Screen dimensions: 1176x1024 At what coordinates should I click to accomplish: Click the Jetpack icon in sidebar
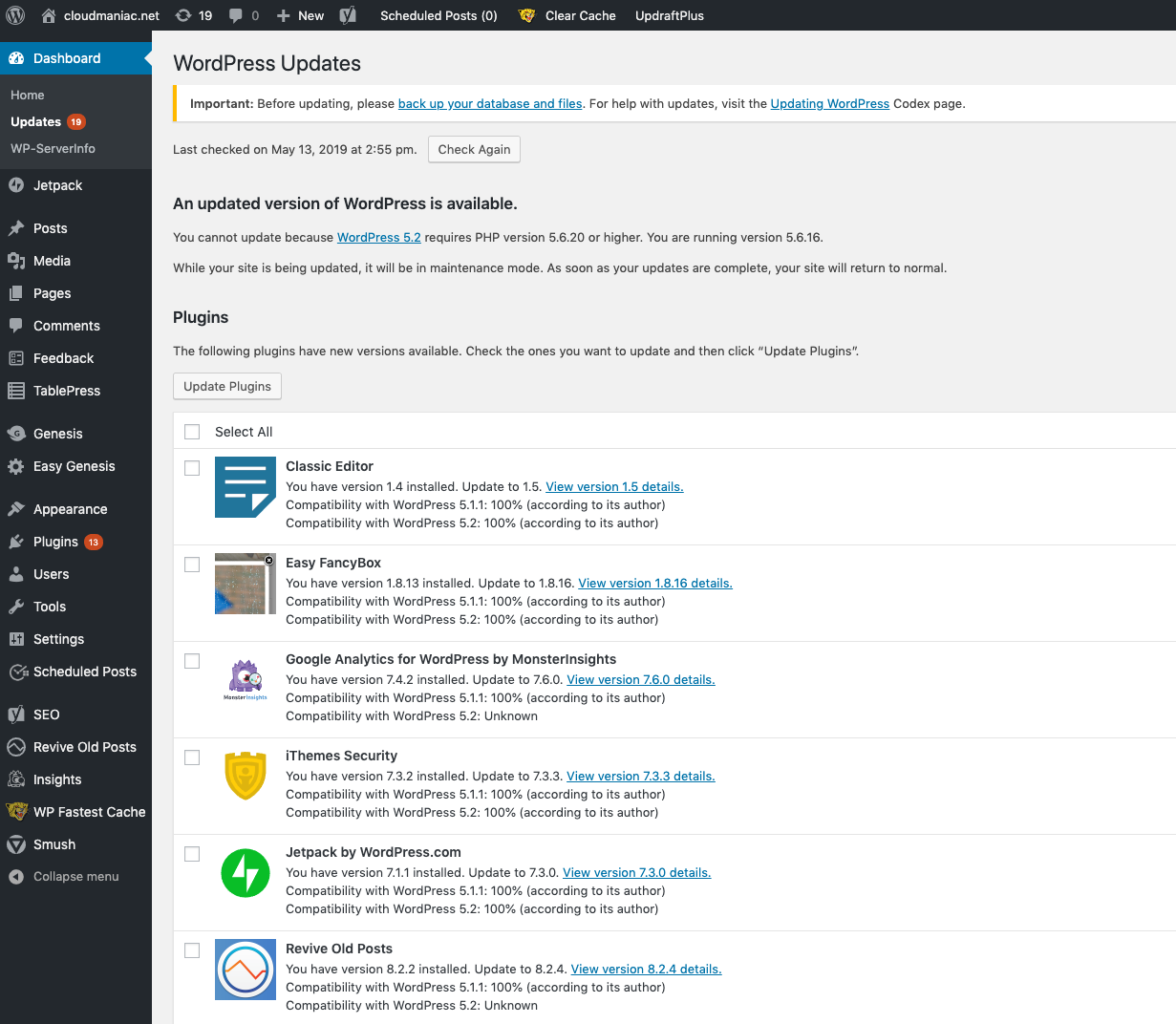[x=16, y=185]
